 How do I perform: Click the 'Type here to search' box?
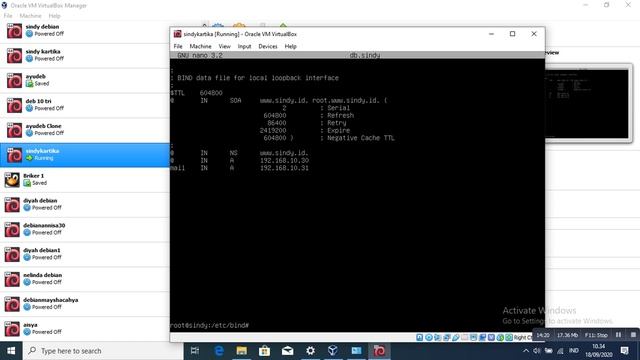[103, 351]
